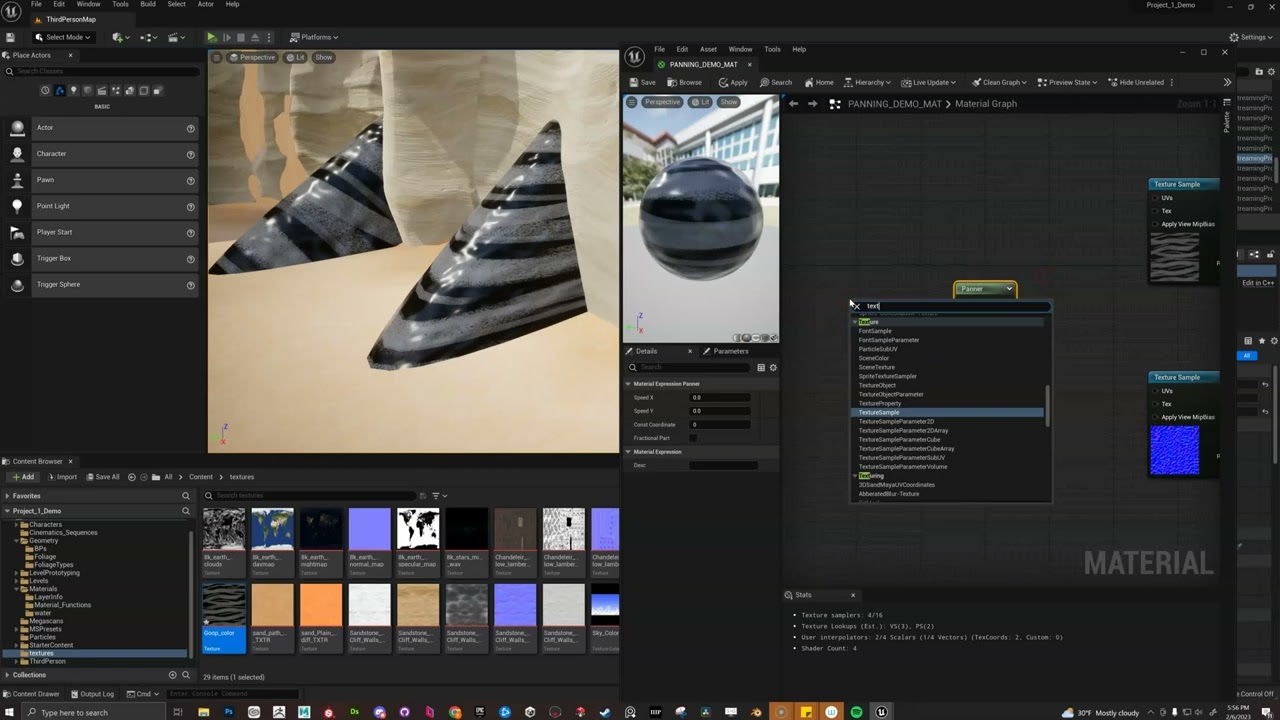
Task: Open Search in the material editor toolbar
Action: point(776,82)
